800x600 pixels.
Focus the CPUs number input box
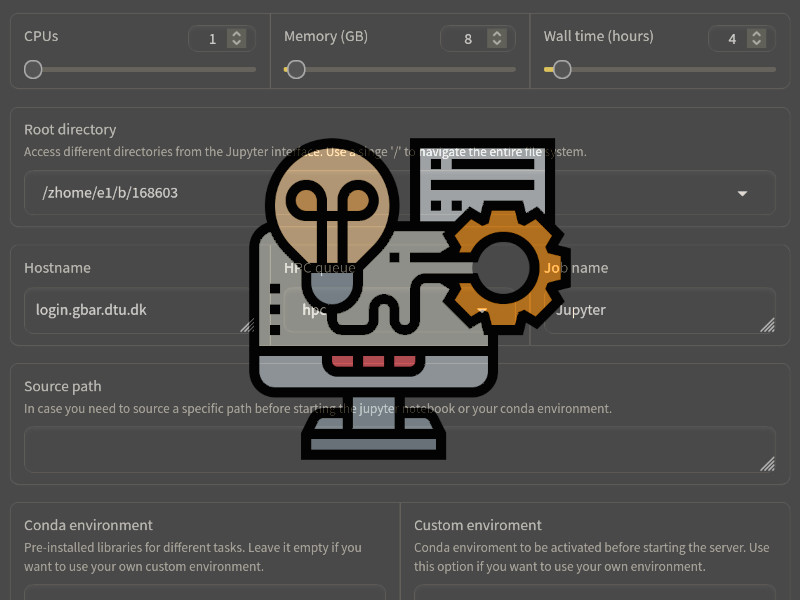coord(209,39)
